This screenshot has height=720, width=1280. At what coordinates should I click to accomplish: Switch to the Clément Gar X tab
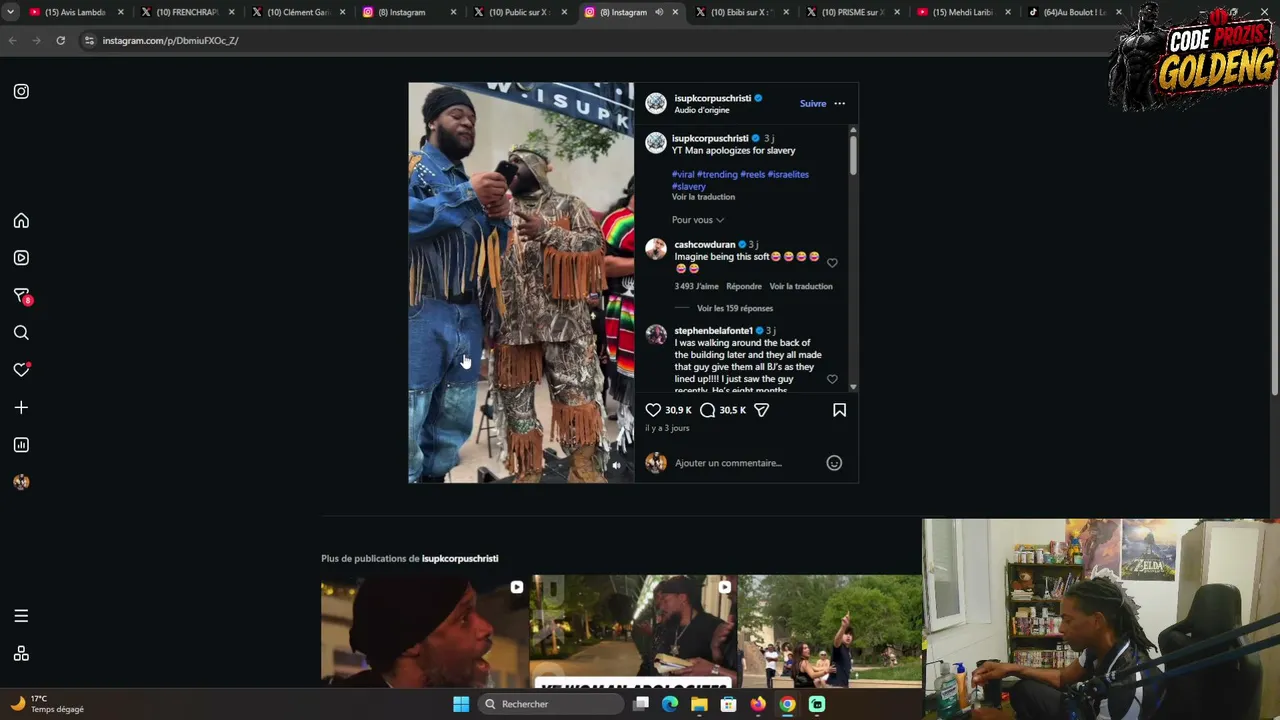(x=298, y=12)
